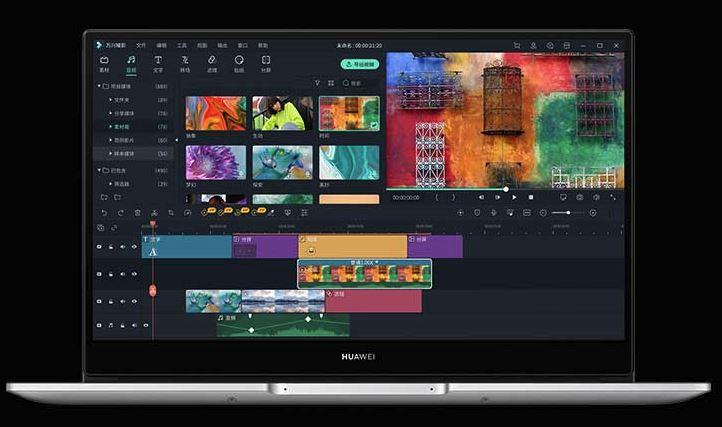Screen dimensions: 722x427
Task: Toggle the lock on the second timeline track
Action: click(x=111, y=274)
